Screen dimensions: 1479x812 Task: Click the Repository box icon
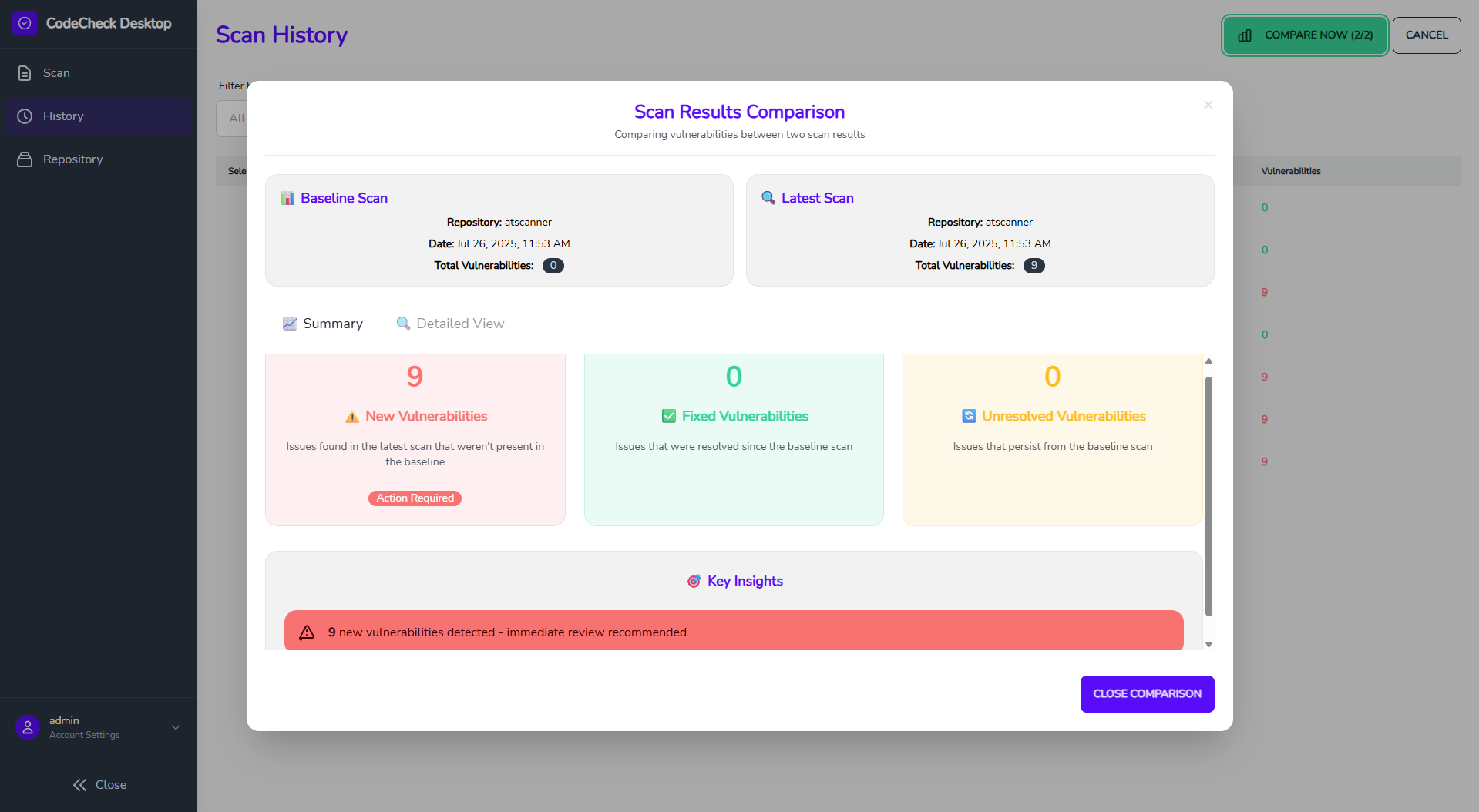tap(25, 159)
